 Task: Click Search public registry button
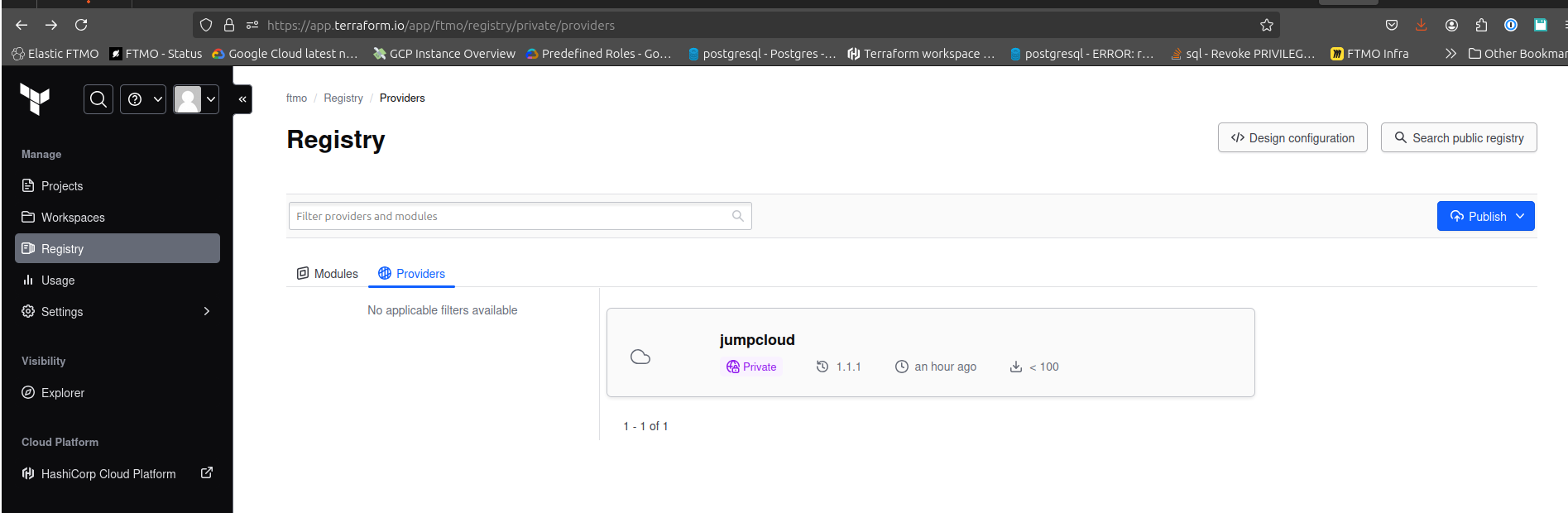pos(1458,138)
